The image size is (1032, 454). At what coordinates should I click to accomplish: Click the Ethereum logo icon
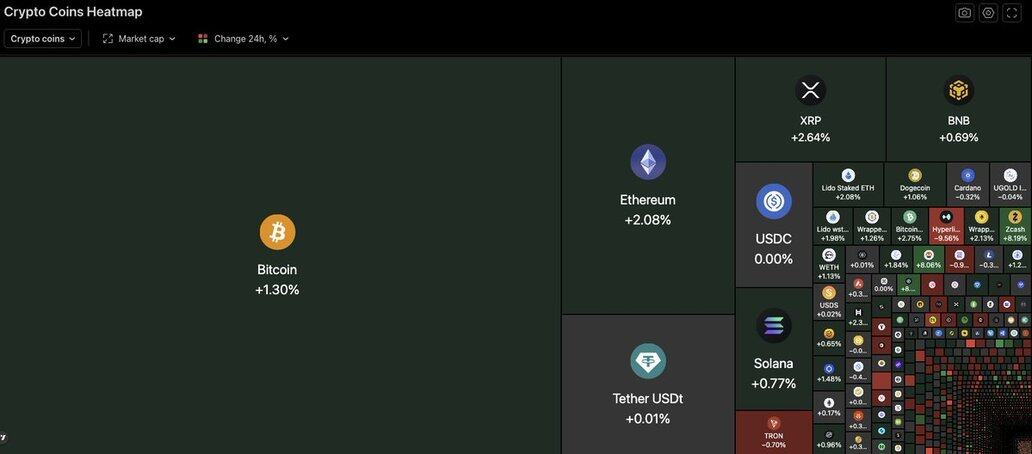(648, 162)
